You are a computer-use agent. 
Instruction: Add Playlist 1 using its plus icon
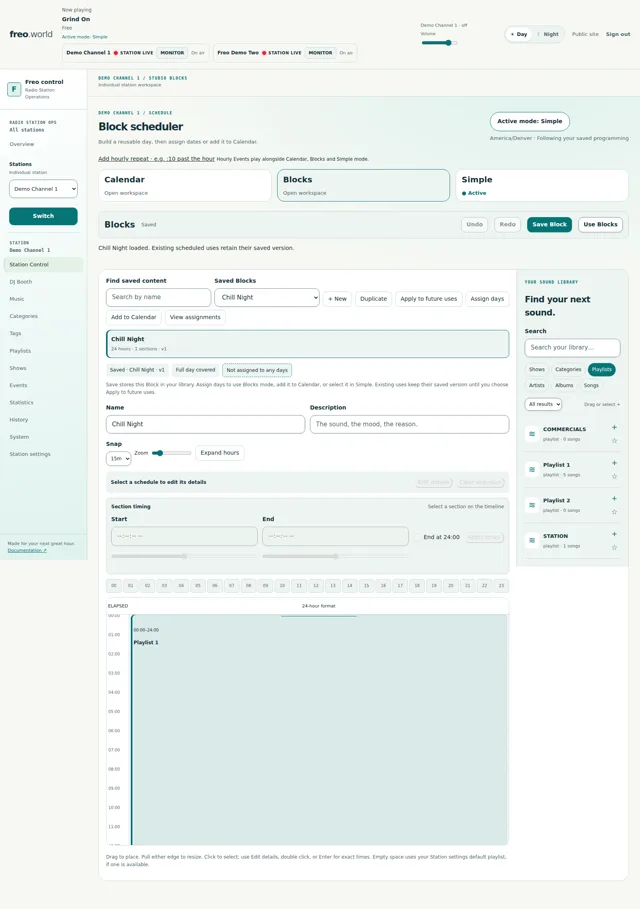[614, 463]
